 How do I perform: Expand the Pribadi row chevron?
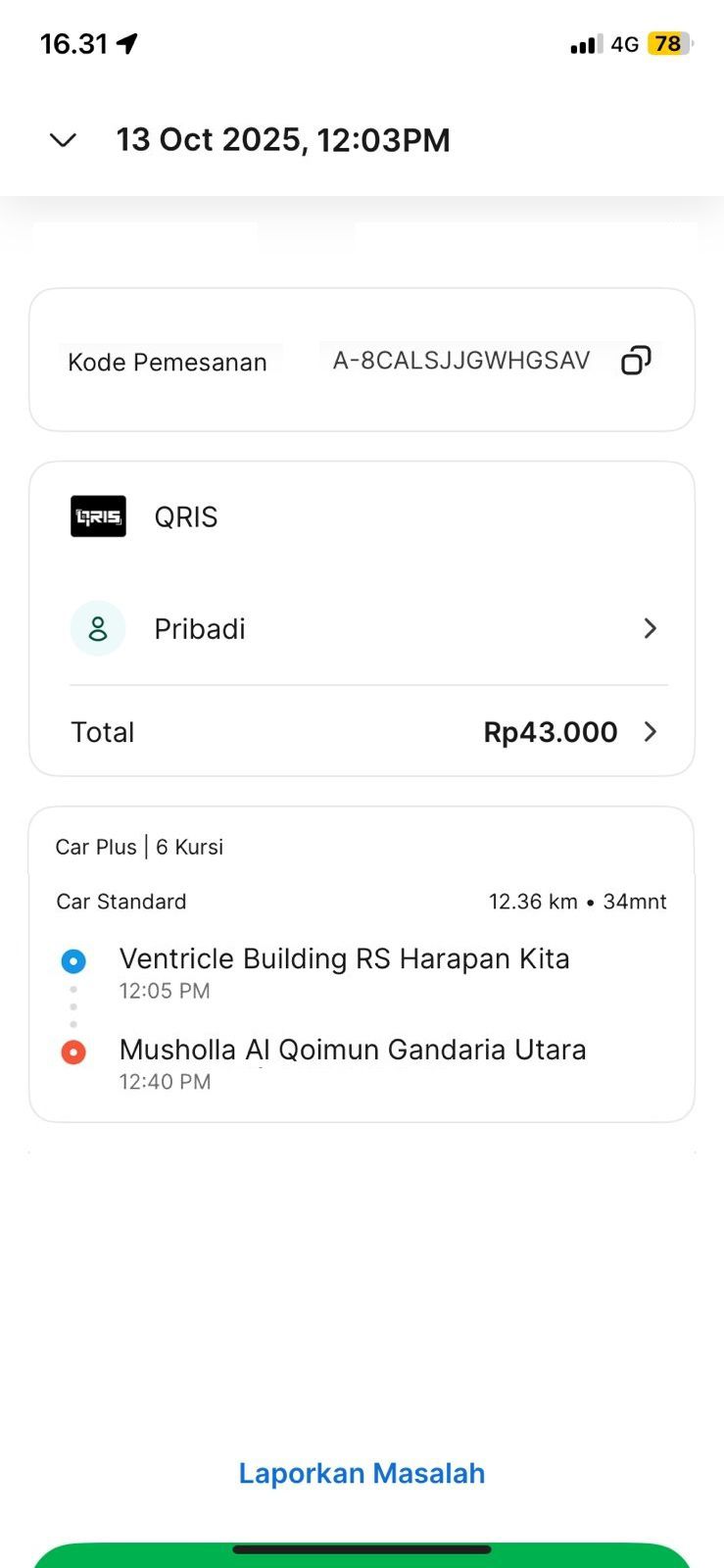click(650, 628)
